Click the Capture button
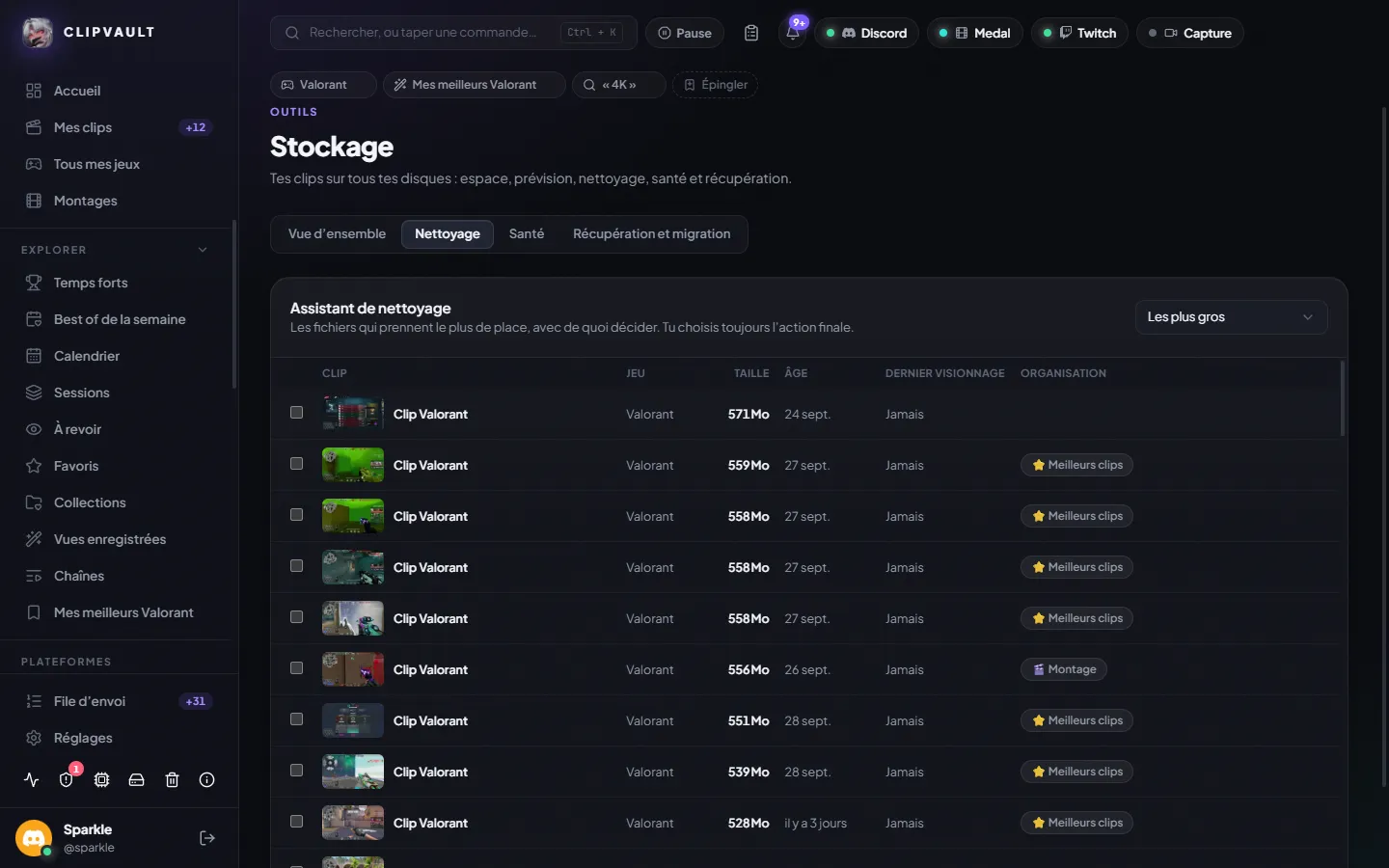The width and height of the screenshot is (1389, 868). click(1190, 33)
